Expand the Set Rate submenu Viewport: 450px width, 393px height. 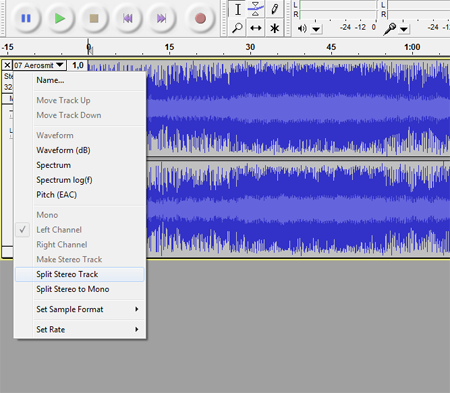click(80, 329)
